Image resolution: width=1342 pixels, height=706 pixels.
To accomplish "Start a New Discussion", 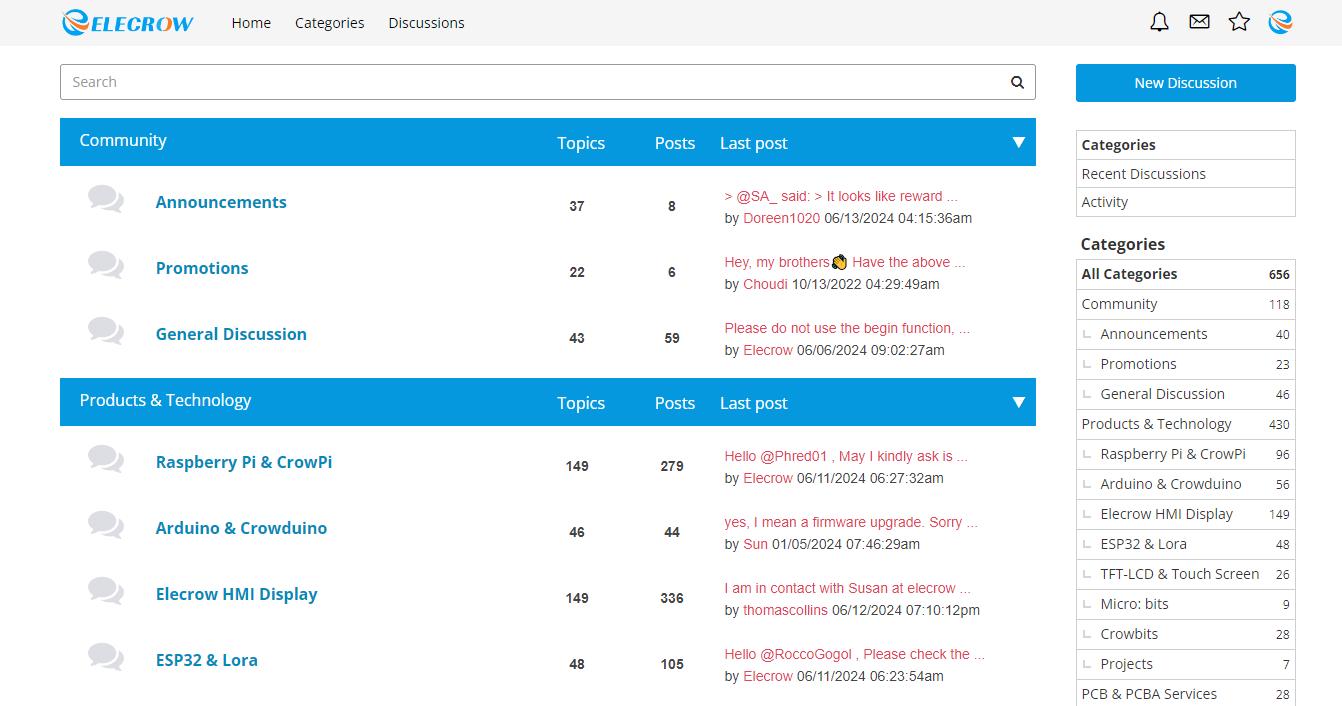I will 1186,83.
